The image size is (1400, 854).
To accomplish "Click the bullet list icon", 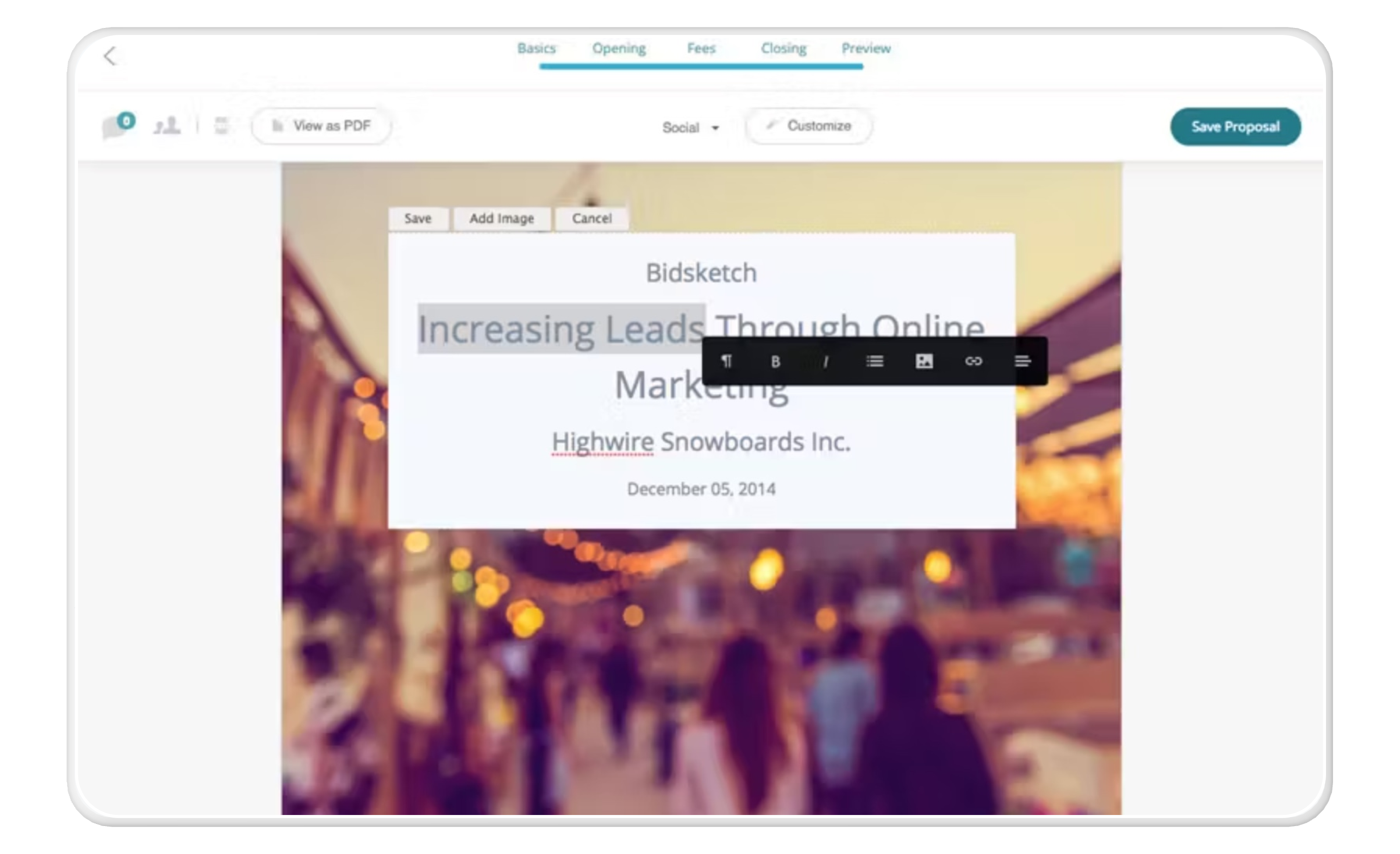I will point(874,361).
